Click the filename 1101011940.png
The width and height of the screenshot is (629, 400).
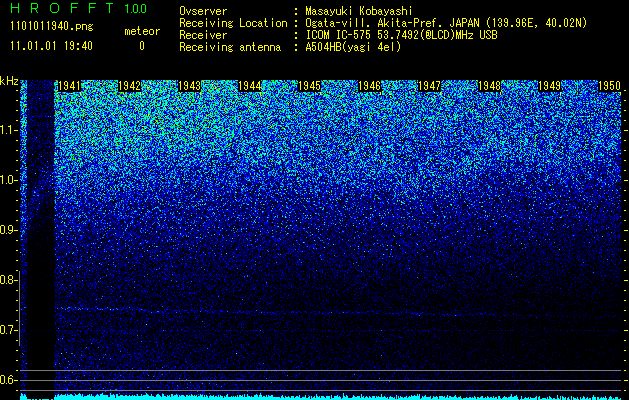(52, 26)
